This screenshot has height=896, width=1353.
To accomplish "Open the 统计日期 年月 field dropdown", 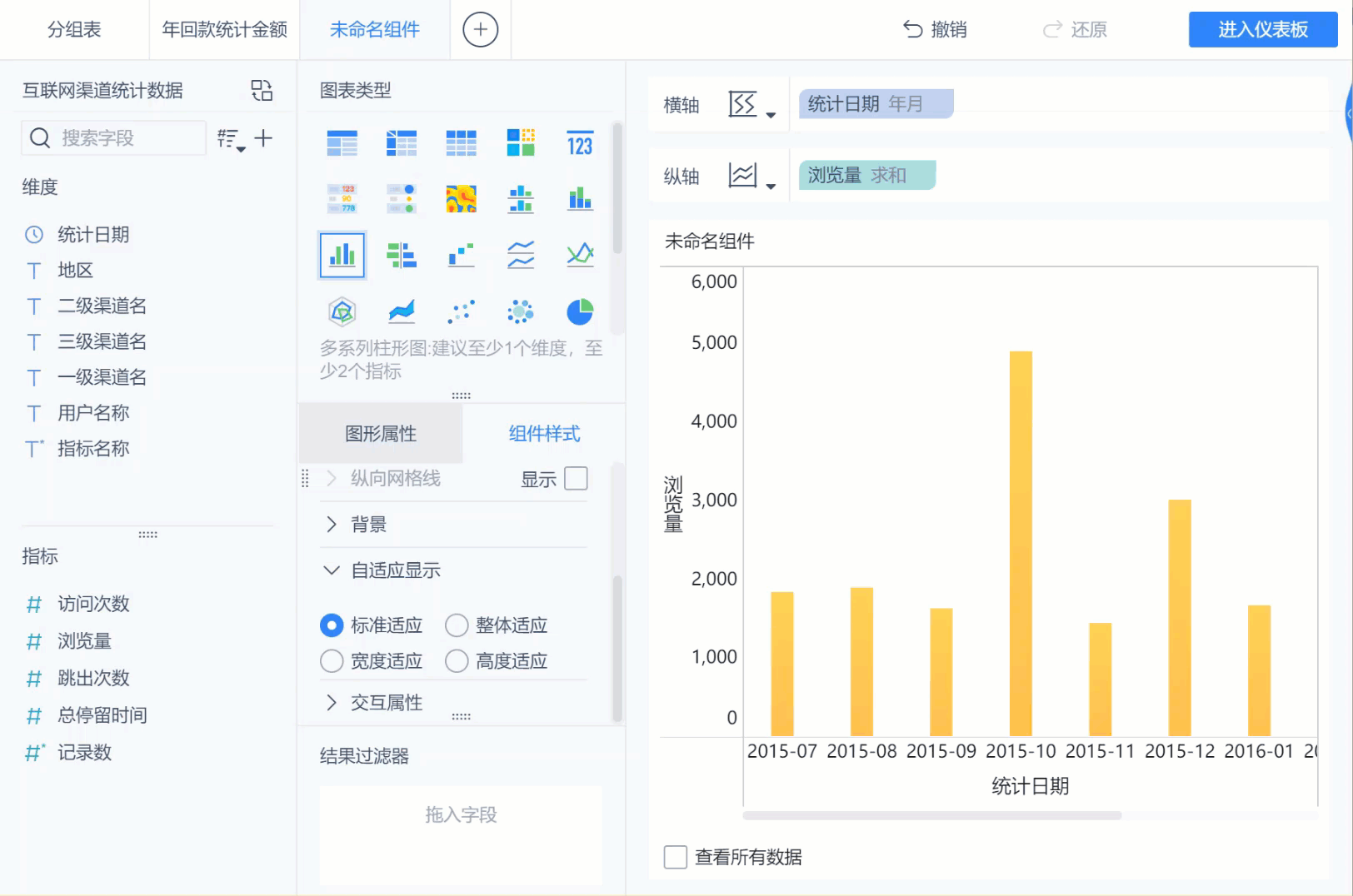I will pos(876,104).
